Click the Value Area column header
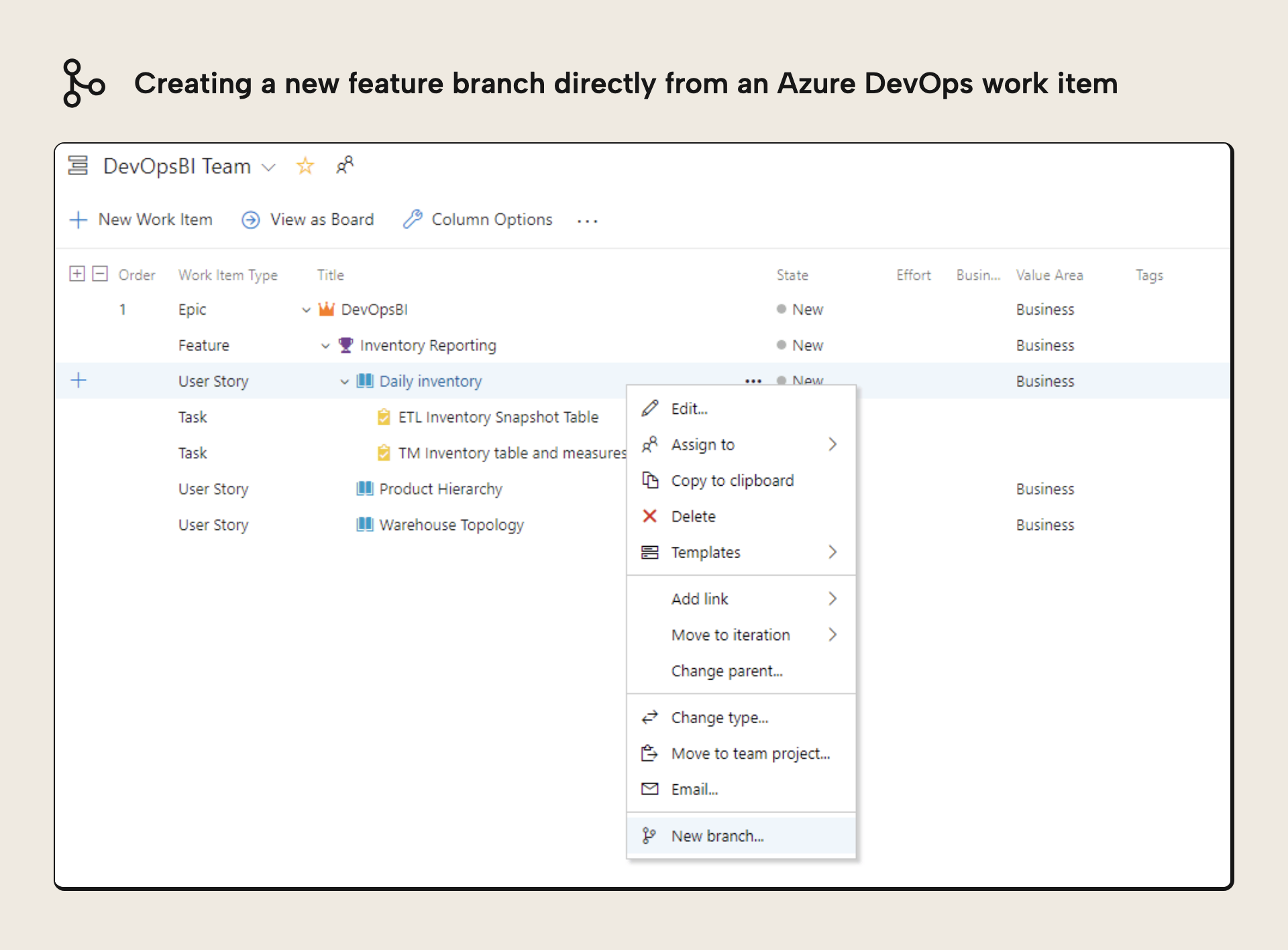1288x950 pixels. pyautogui.click(x=1050, y=275)
